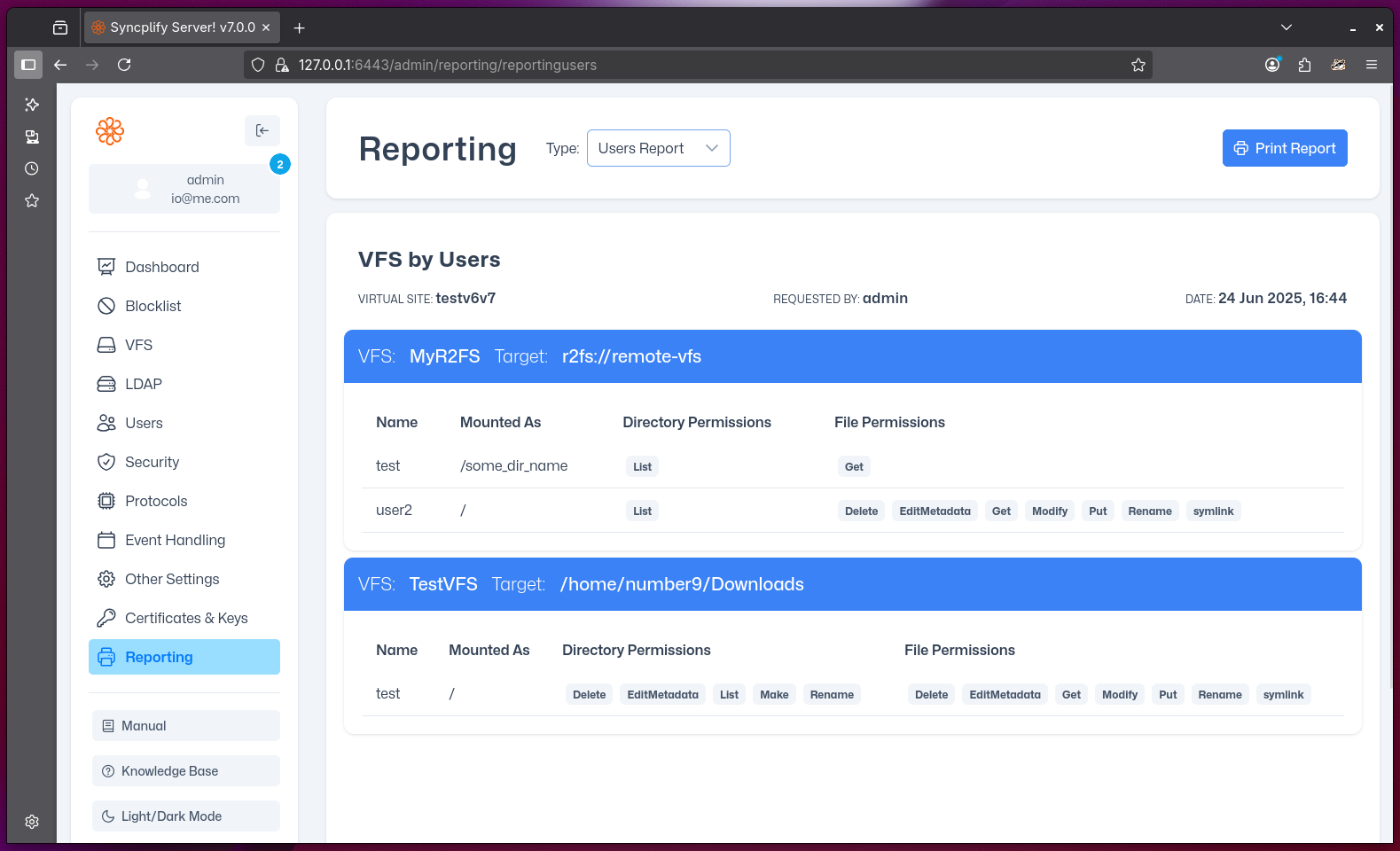
Task: Click the Reporting printer icon in sidebar
Action: click(106, 657)
